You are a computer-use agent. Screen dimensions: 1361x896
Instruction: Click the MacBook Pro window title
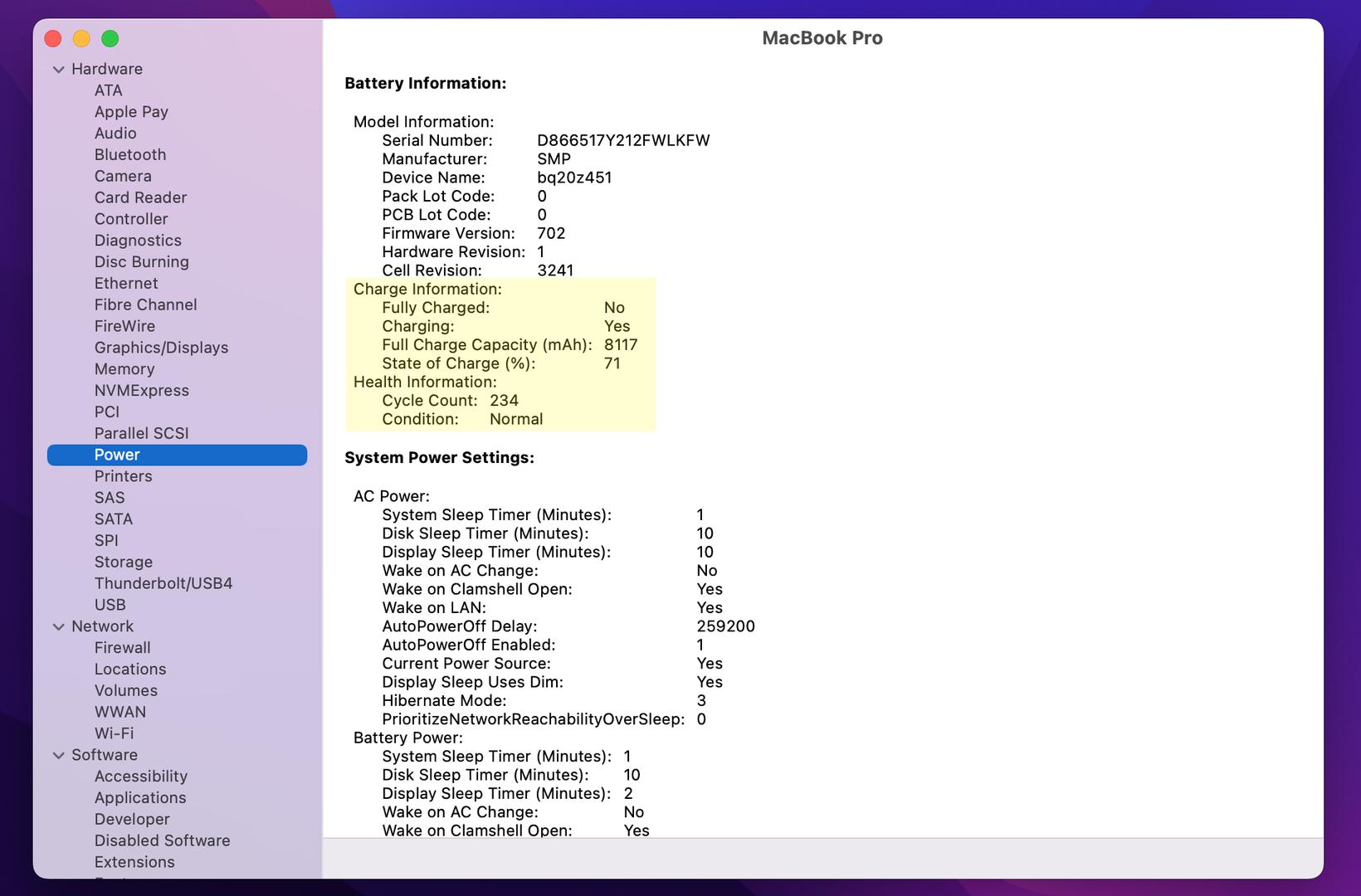tap(822, 38)
